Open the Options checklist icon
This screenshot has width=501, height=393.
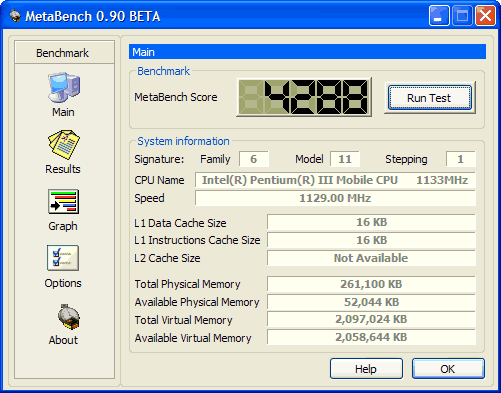click(x=63, y=258)
